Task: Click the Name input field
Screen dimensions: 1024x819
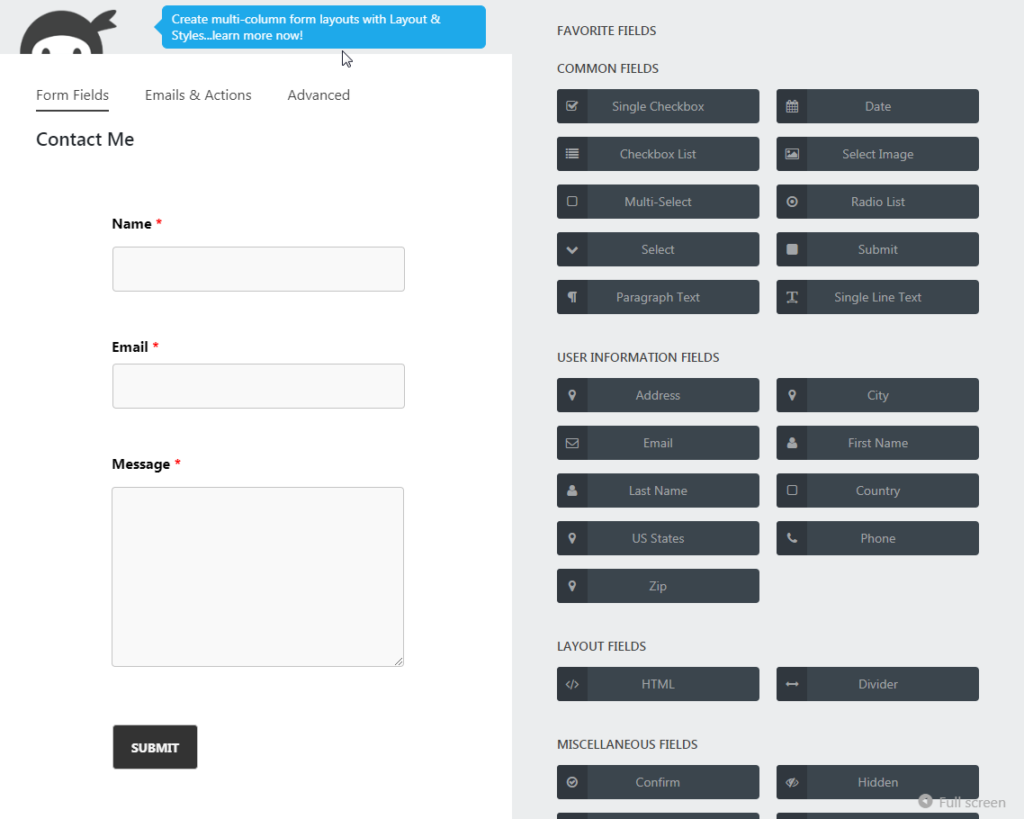Action: [258, 268]
